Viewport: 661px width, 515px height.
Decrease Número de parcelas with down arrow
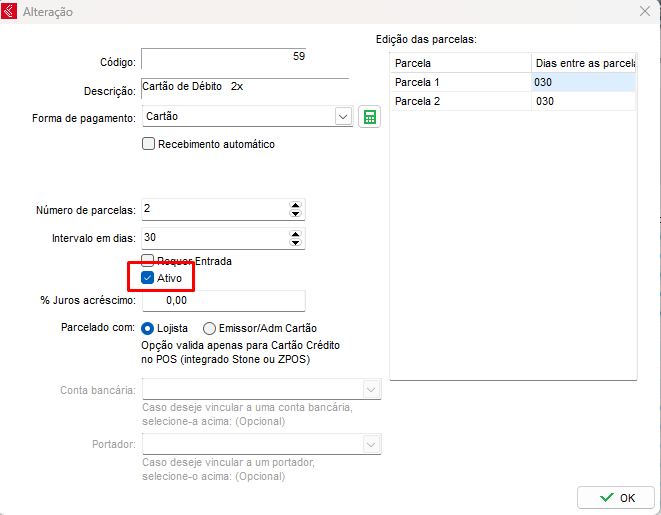[295, 214]
